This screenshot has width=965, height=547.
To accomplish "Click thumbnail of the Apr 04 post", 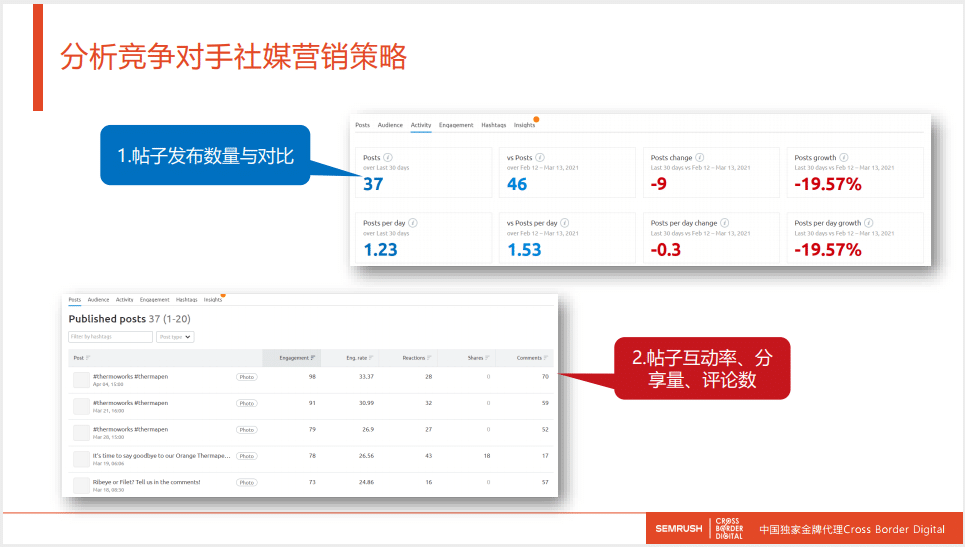I will [81, 380].
